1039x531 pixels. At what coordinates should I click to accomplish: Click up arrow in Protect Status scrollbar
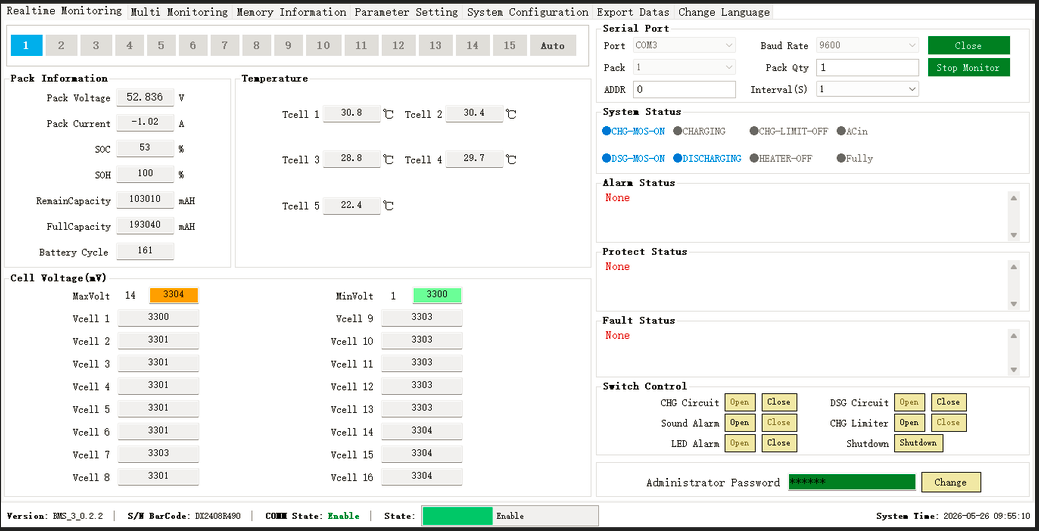click(x=1014, y=266)
